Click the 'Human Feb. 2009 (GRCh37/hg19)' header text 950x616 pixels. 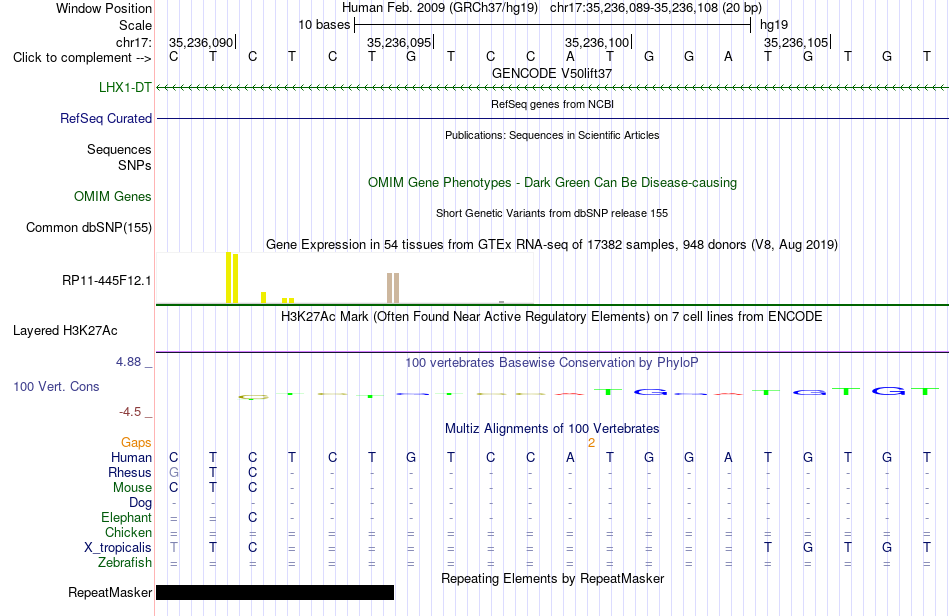tap(440, 8)
